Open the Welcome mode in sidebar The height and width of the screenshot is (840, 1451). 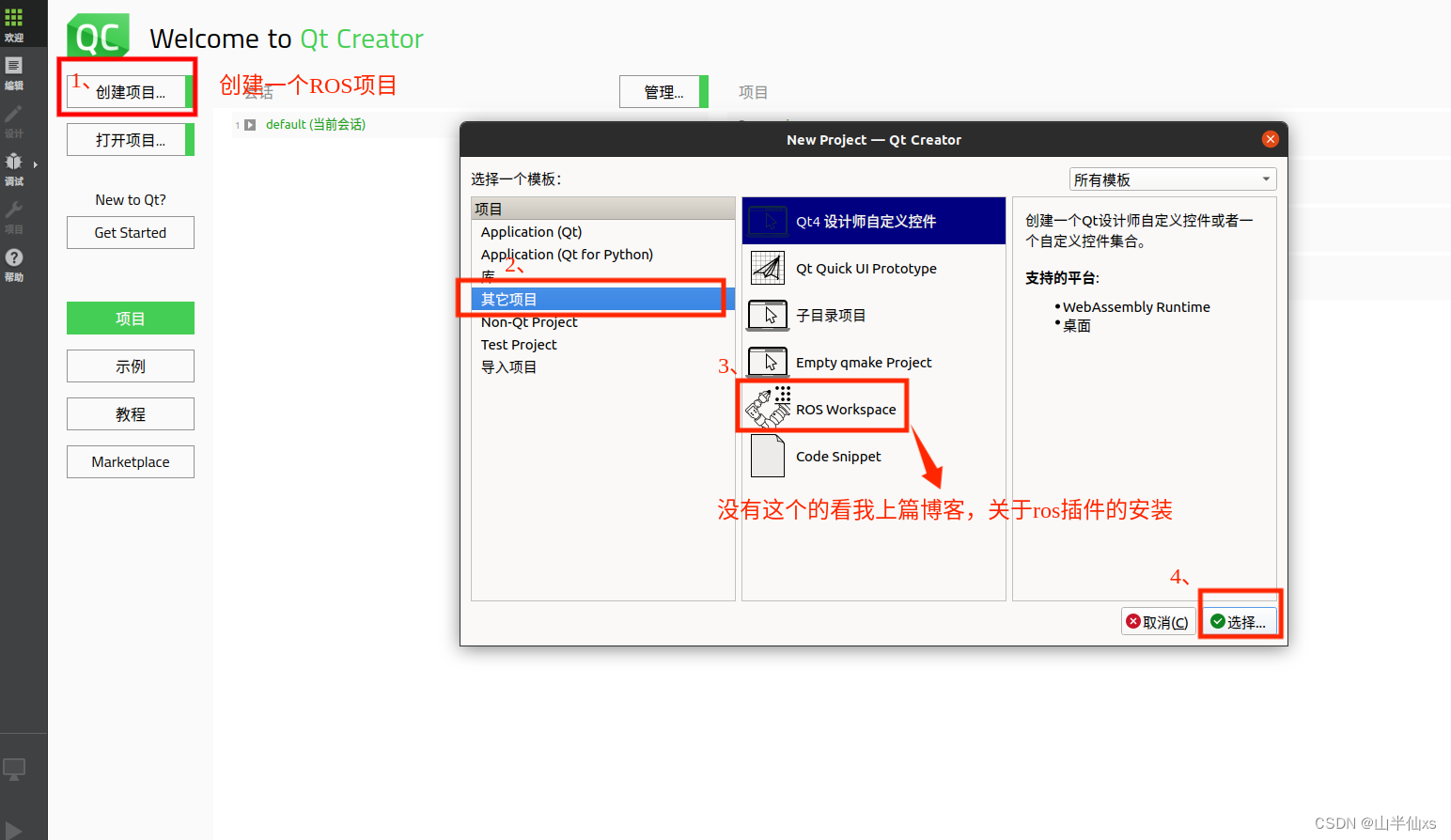[14, 24]
